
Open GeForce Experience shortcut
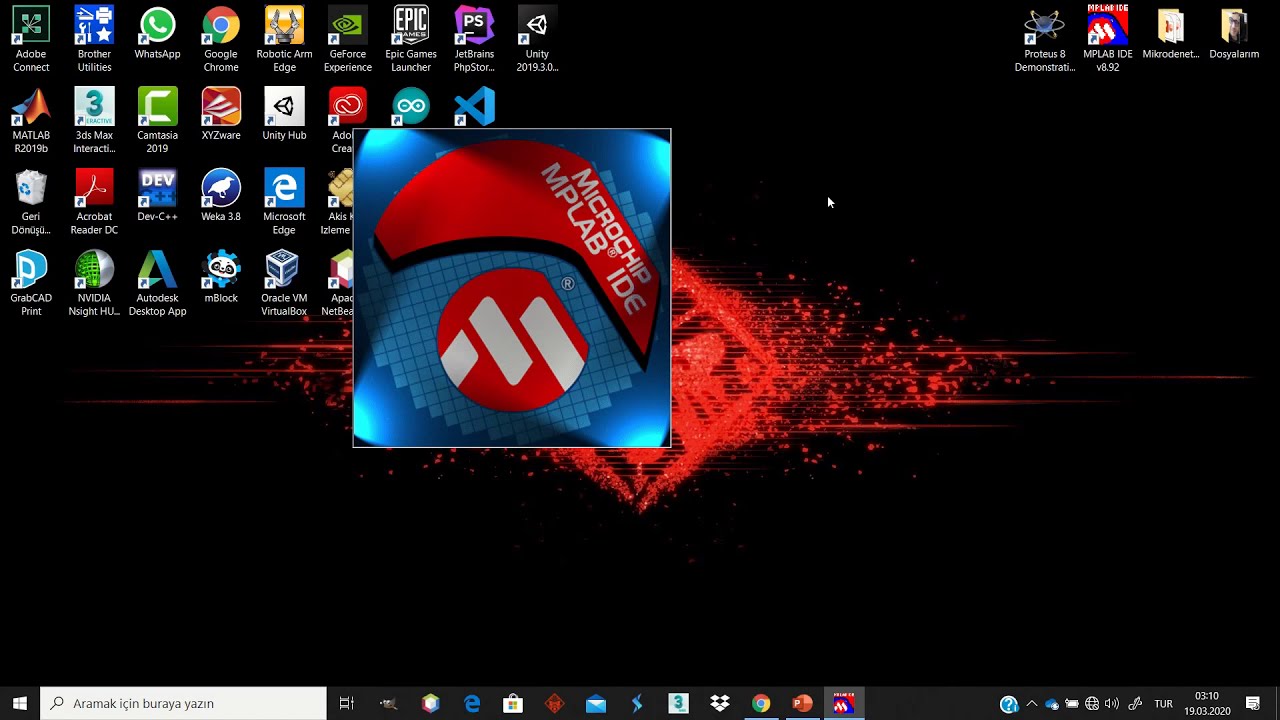pyautogui.click(x=348, y=40)
